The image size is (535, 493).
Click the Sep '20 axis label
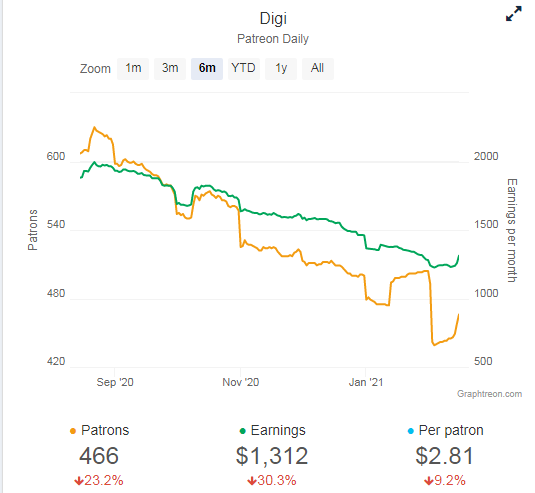(115, 382)
